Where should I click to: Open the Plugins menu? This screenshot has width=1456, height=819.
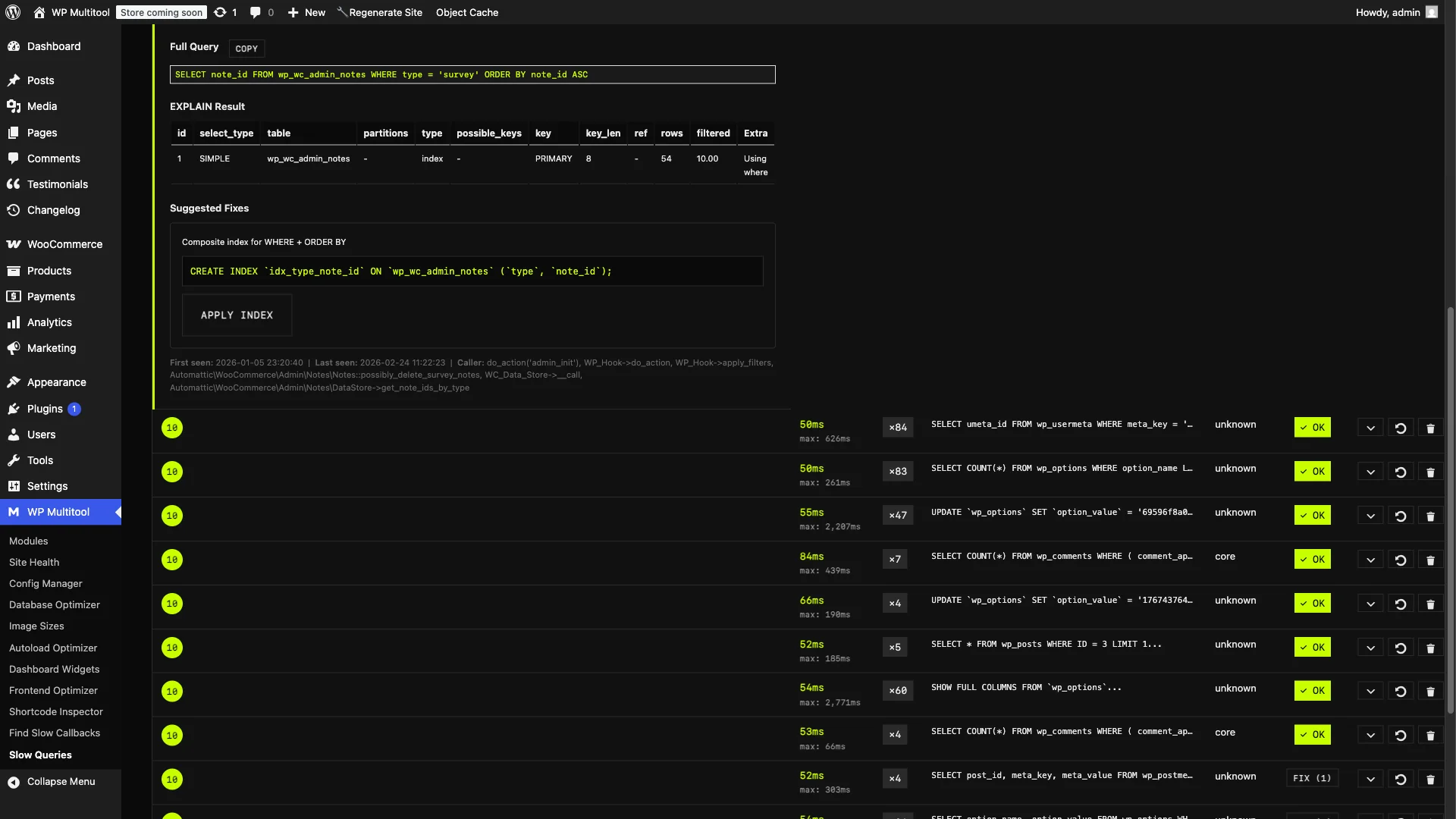61,409
